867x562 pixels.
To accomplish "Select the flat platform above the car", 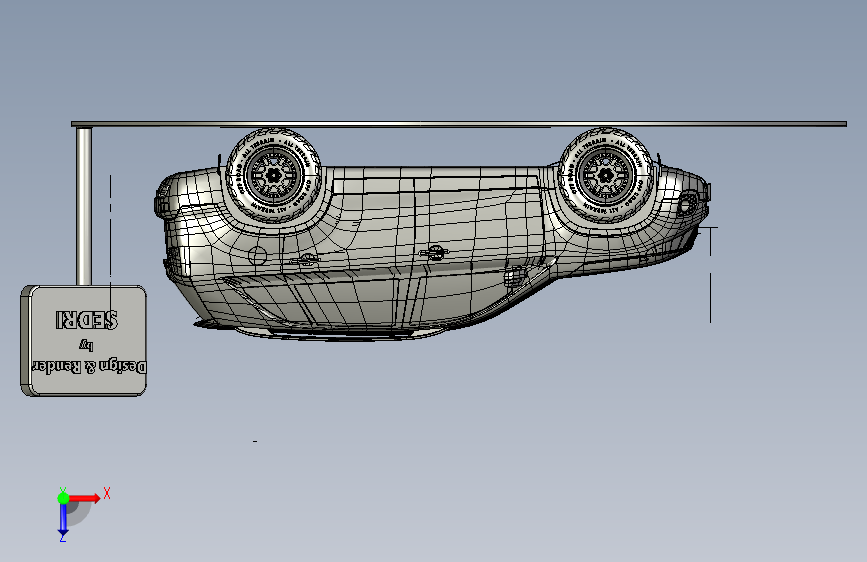I will coord(459,124).
